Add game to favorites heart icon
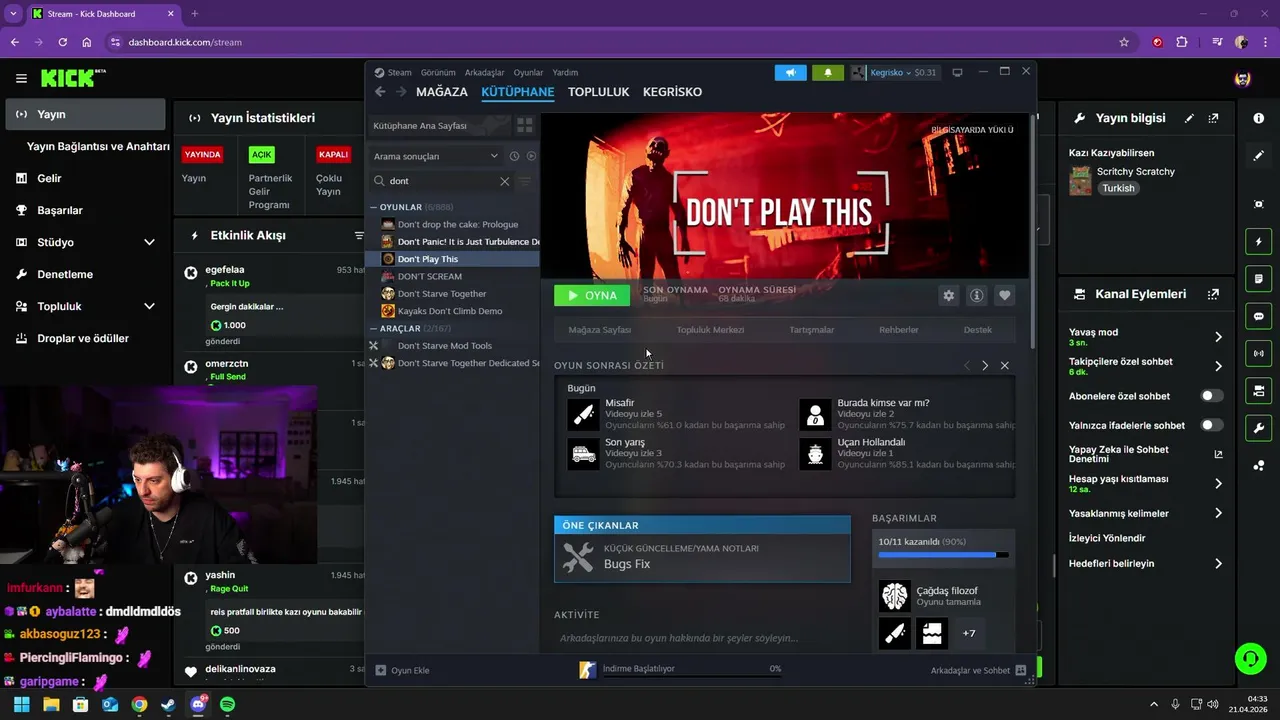This screenshot has height=720, width=1280. tap(1005, 295)
